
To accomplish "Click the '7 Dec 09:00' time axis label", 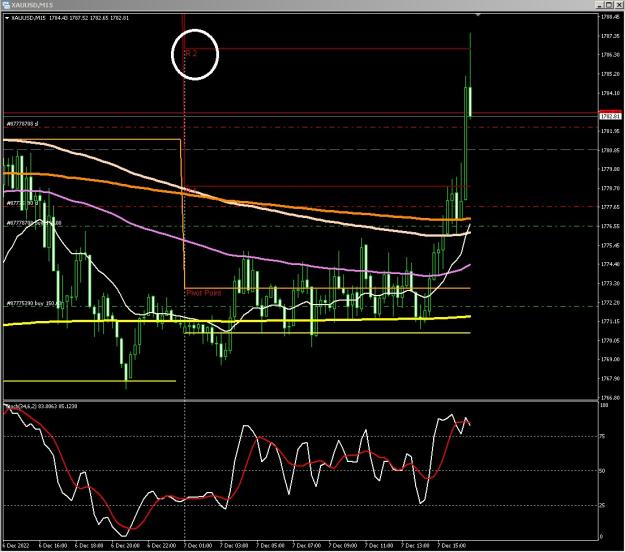I will 343,545.
